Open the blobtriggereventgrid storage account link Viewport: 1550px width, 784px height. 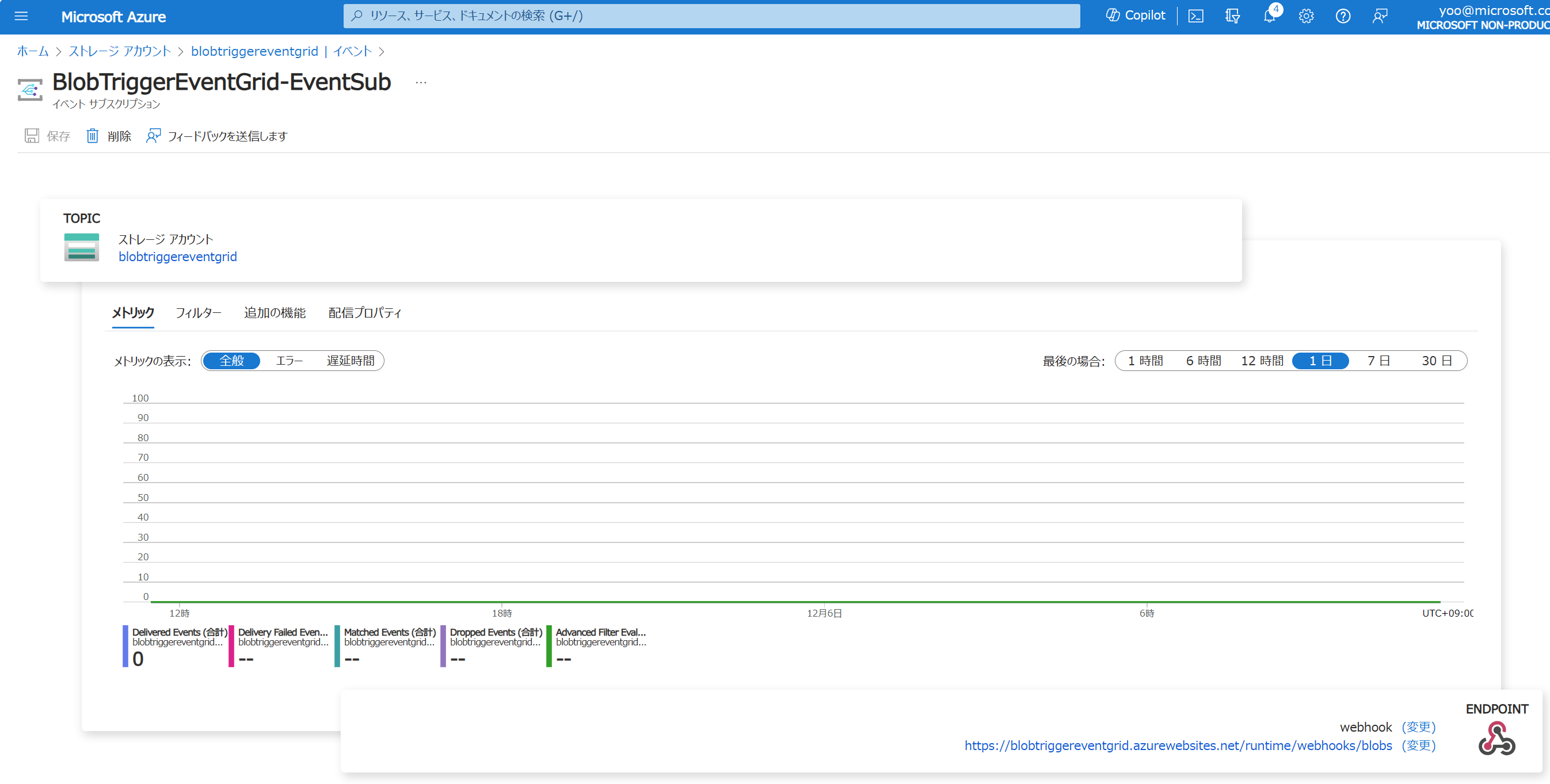point(177,256)
